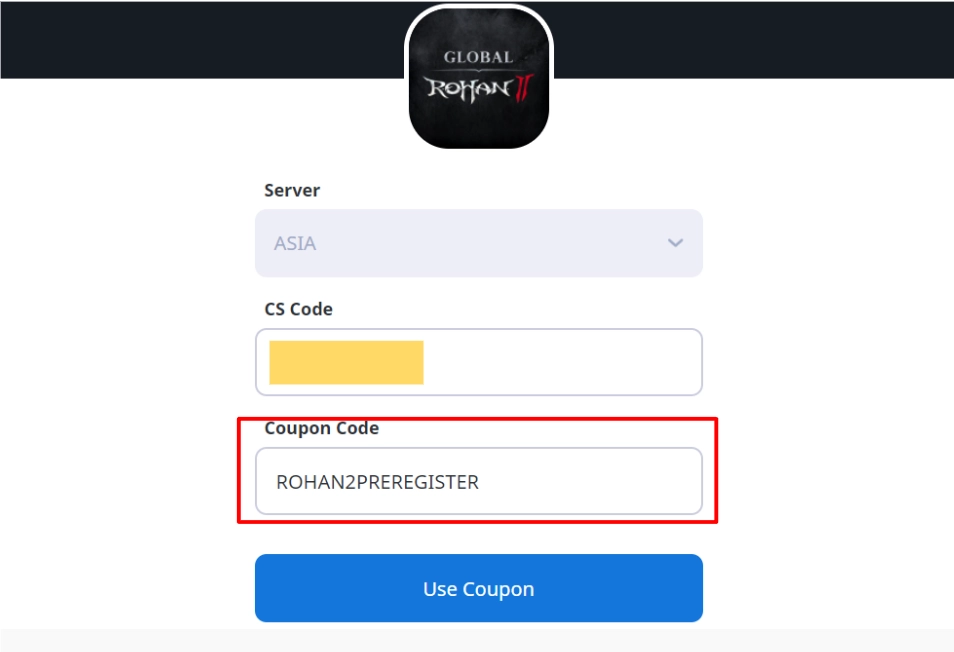Click the CS Code field label
954x652 pixels.
(298, 309)
